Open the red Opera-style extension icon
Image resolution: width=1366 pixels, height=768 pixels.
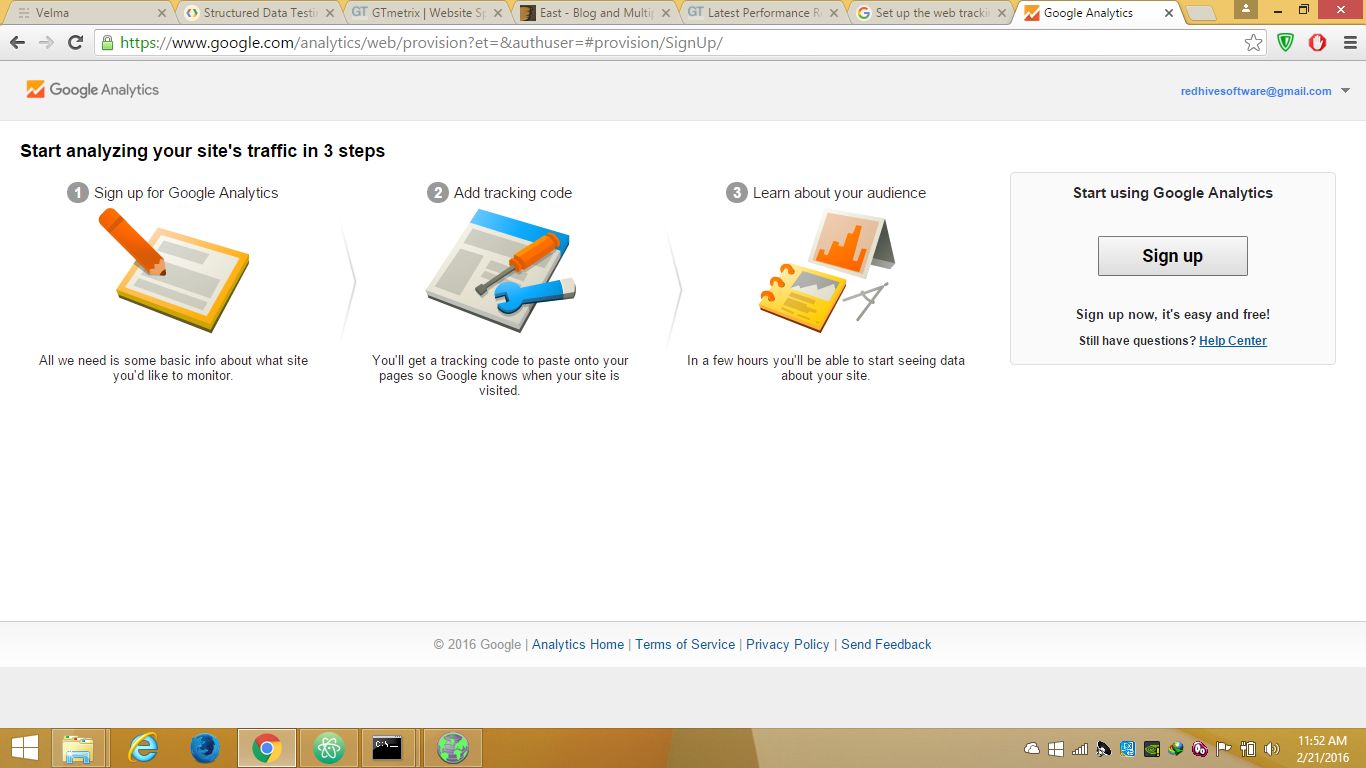pyautogui.click(x=1317, y=43)
